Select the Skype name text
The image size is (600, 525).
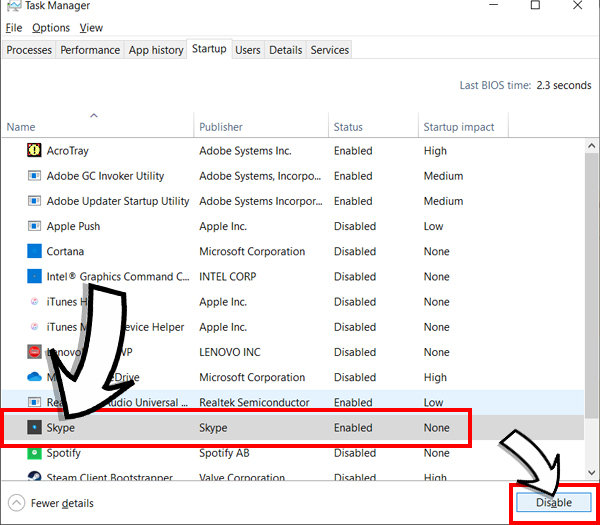[60, 428]
